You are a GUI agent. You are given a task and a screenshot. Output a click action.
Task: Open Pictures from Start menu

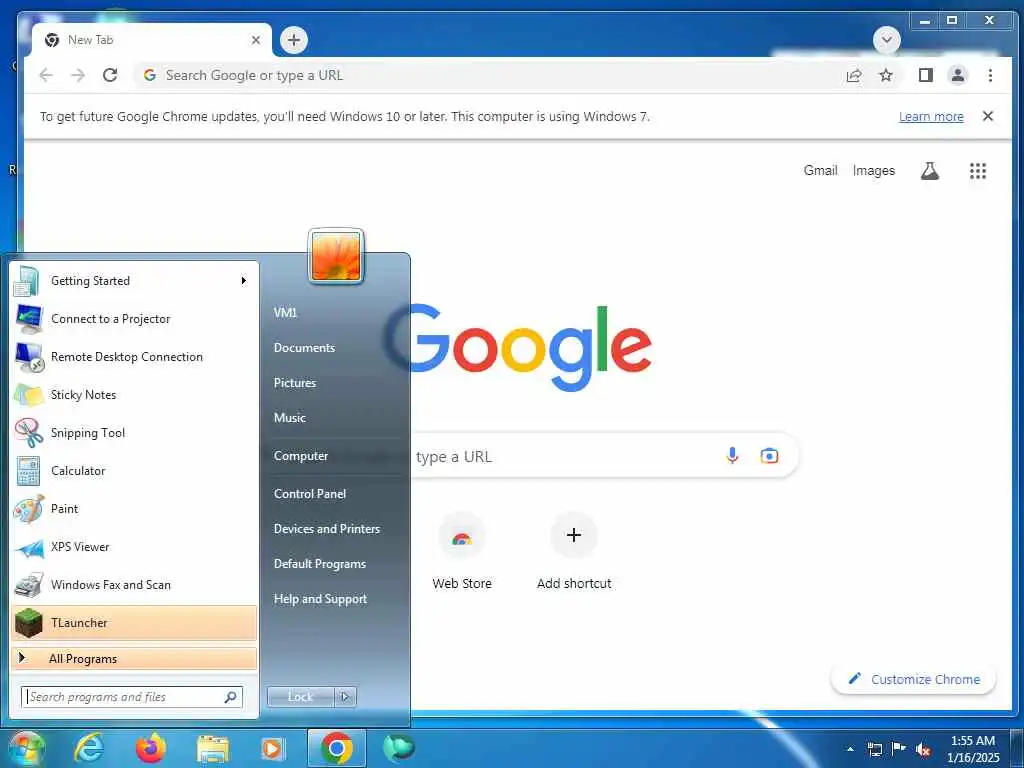click(x=295, y=383)
